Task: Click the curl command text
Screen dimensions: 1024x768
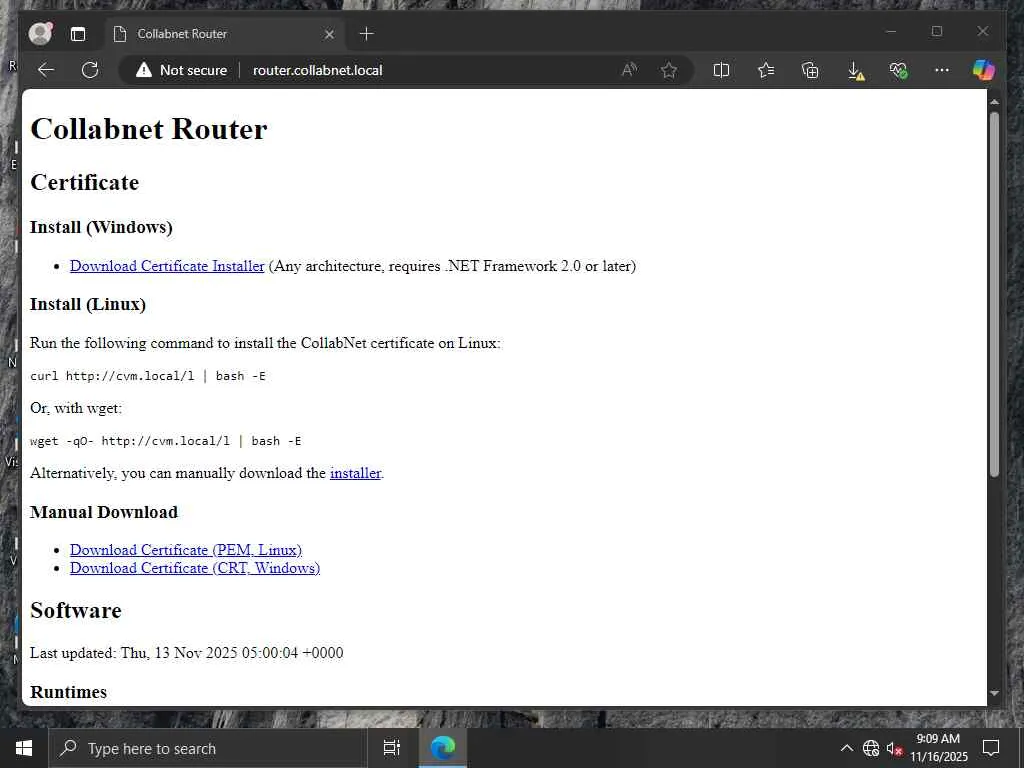Action: 148,376
